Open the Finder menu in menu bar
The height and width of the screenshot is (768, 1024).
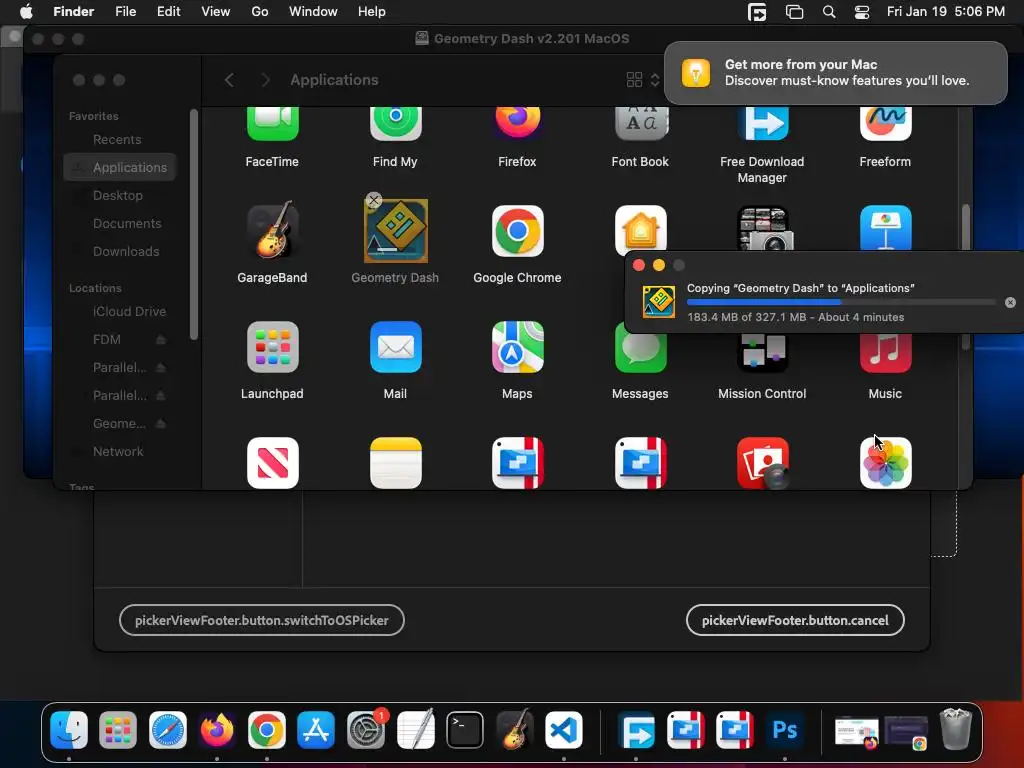(x=74, y=12)
